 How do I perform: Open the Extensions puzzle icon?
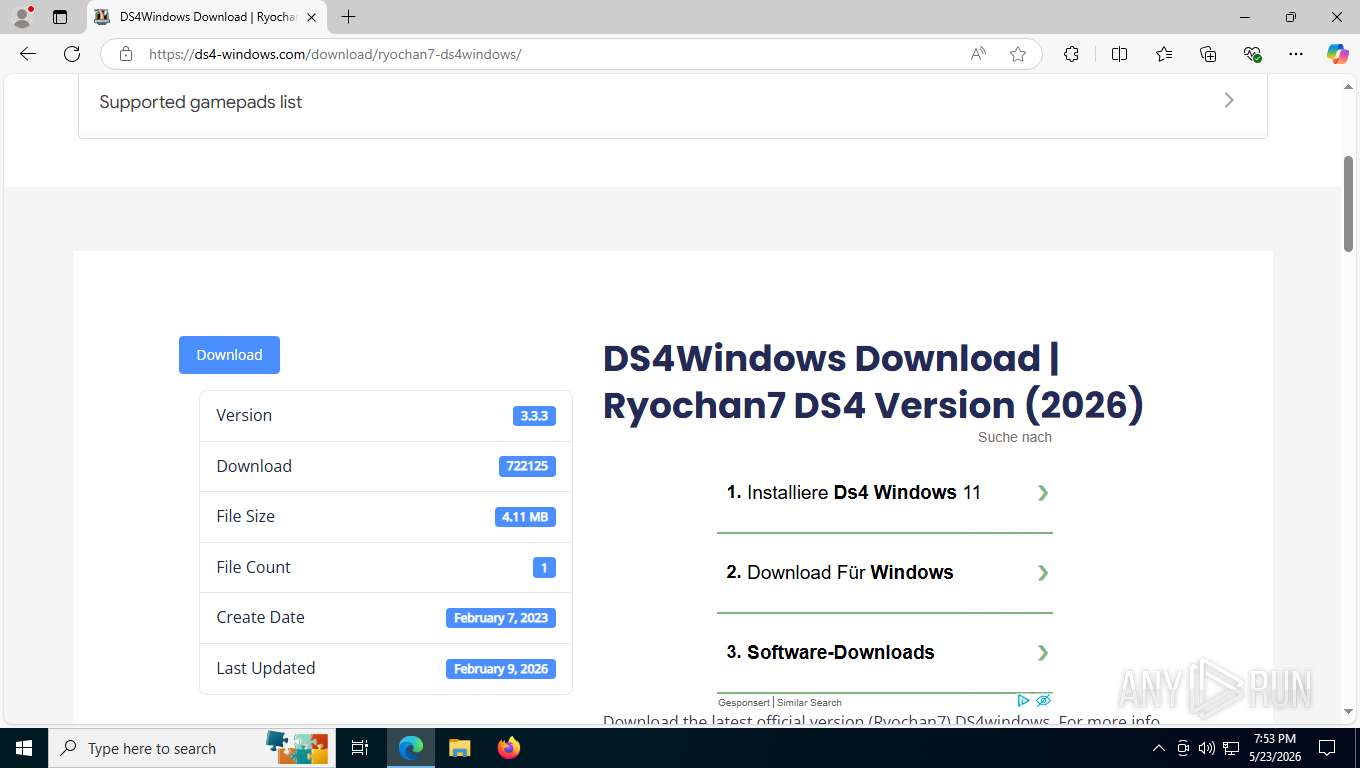(x=1071, y=54)
